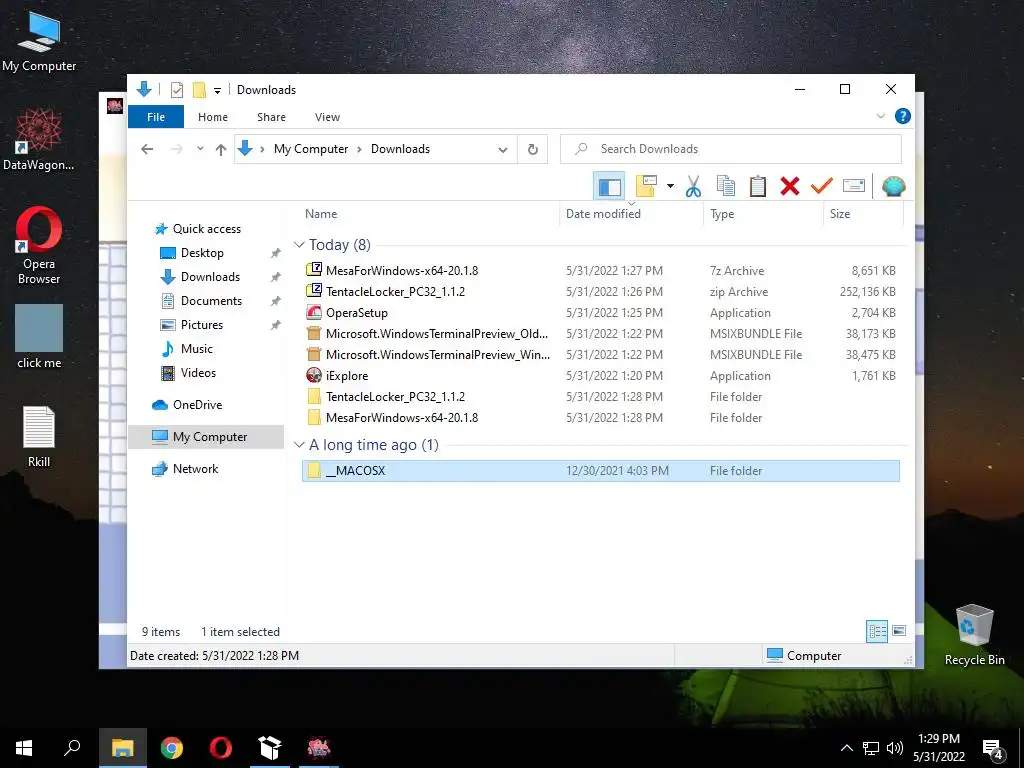Viewport: 1024px width, 768px height.
Task: Open the address bar history dropdown
Action: 503,150
